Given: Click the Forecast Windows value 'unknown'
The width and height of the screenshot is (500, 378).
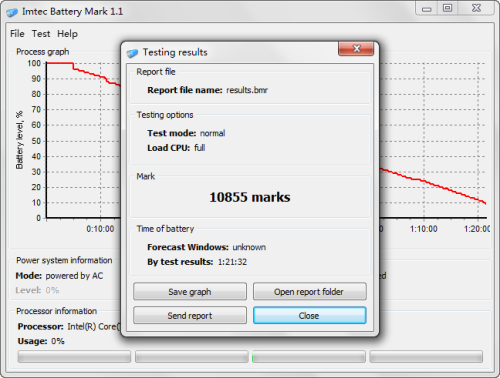Looking at the screenshot, I should [x=249, y=247].
